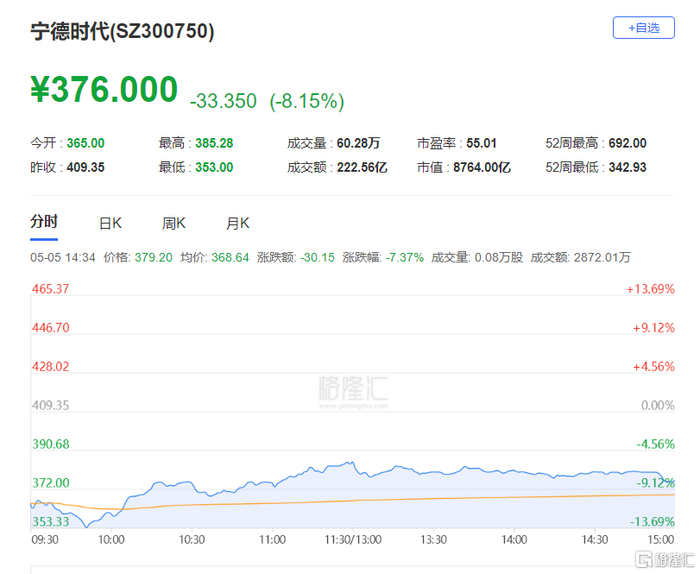
Task: Click the y-axis label 372.00
Action: (50, 483)
